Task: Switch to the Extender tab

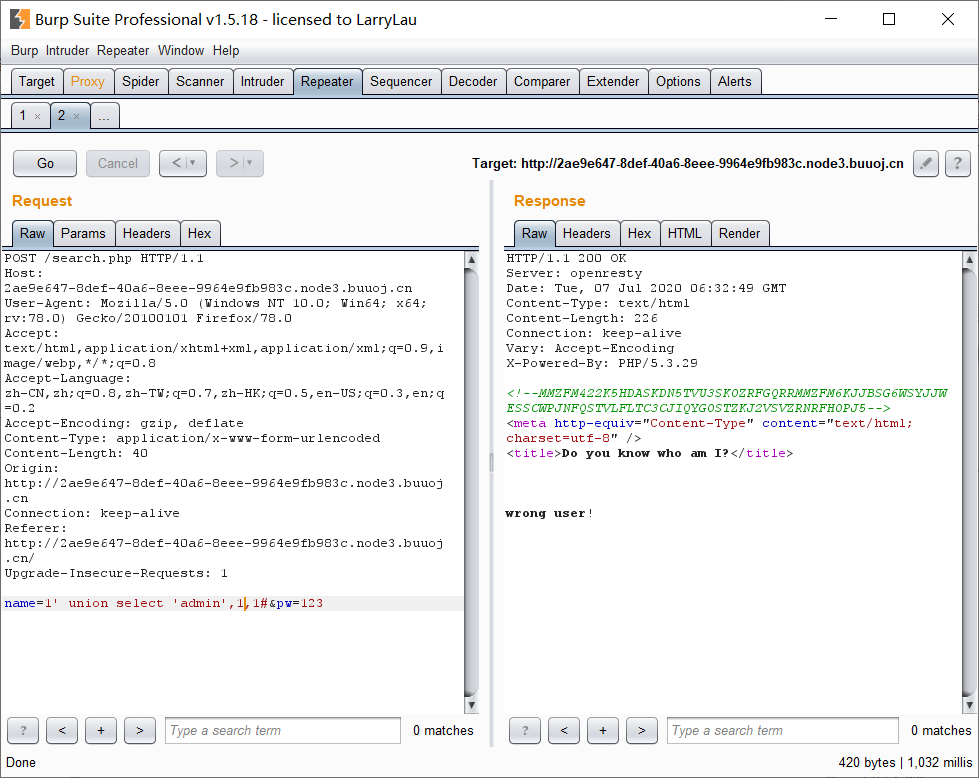Action: pos(613,82)
